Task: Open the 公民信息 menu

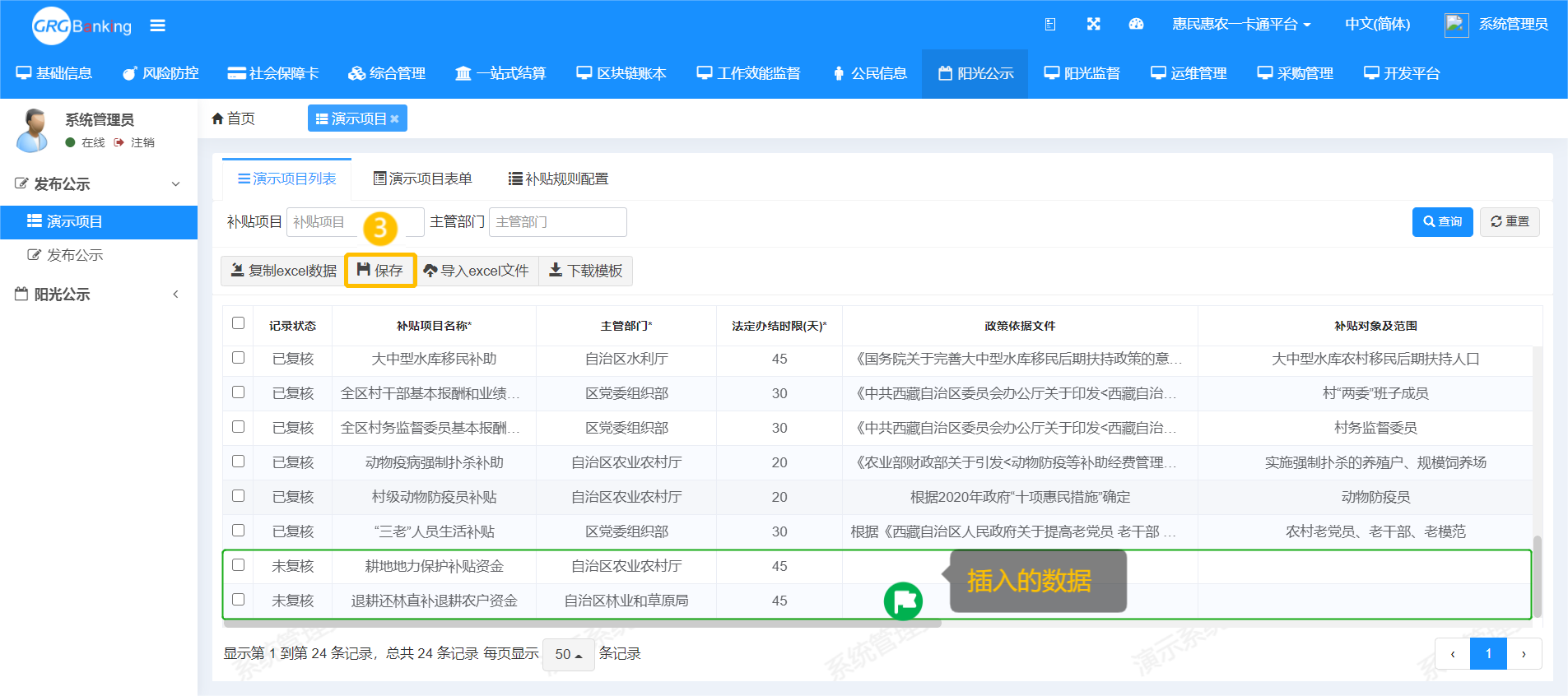Action: pos(869,73)
